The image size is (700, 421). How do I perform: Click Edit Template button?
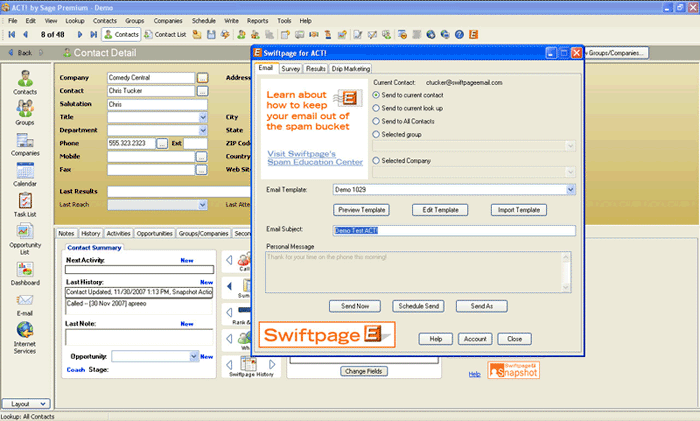[440, 210]
